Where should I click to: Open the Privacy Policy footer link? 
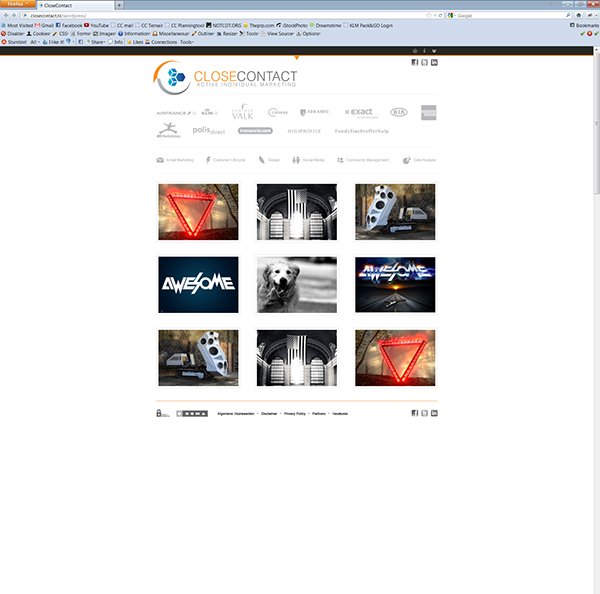coord(295,414)
